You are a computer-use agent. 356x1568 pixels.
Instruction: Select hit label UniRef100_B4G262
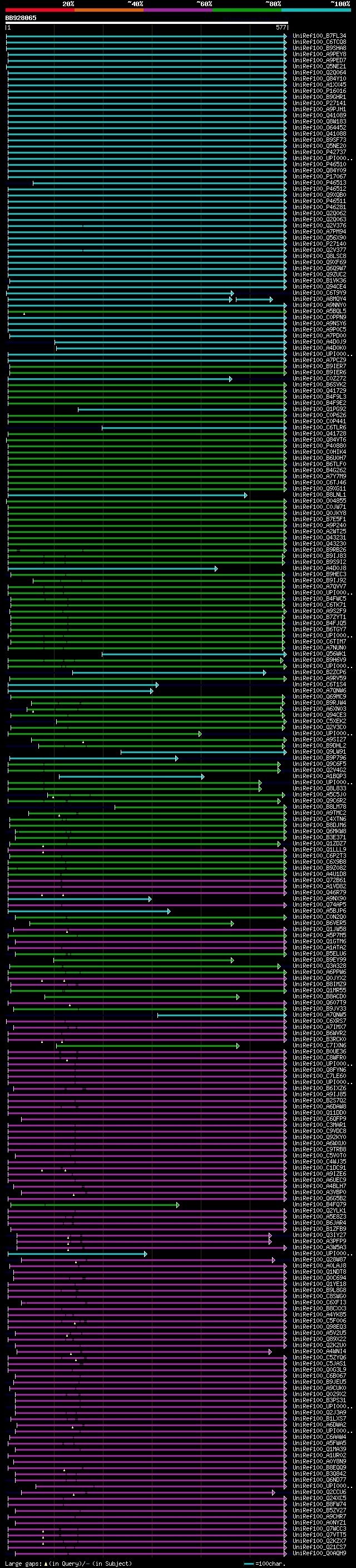[x=319, y=470]
